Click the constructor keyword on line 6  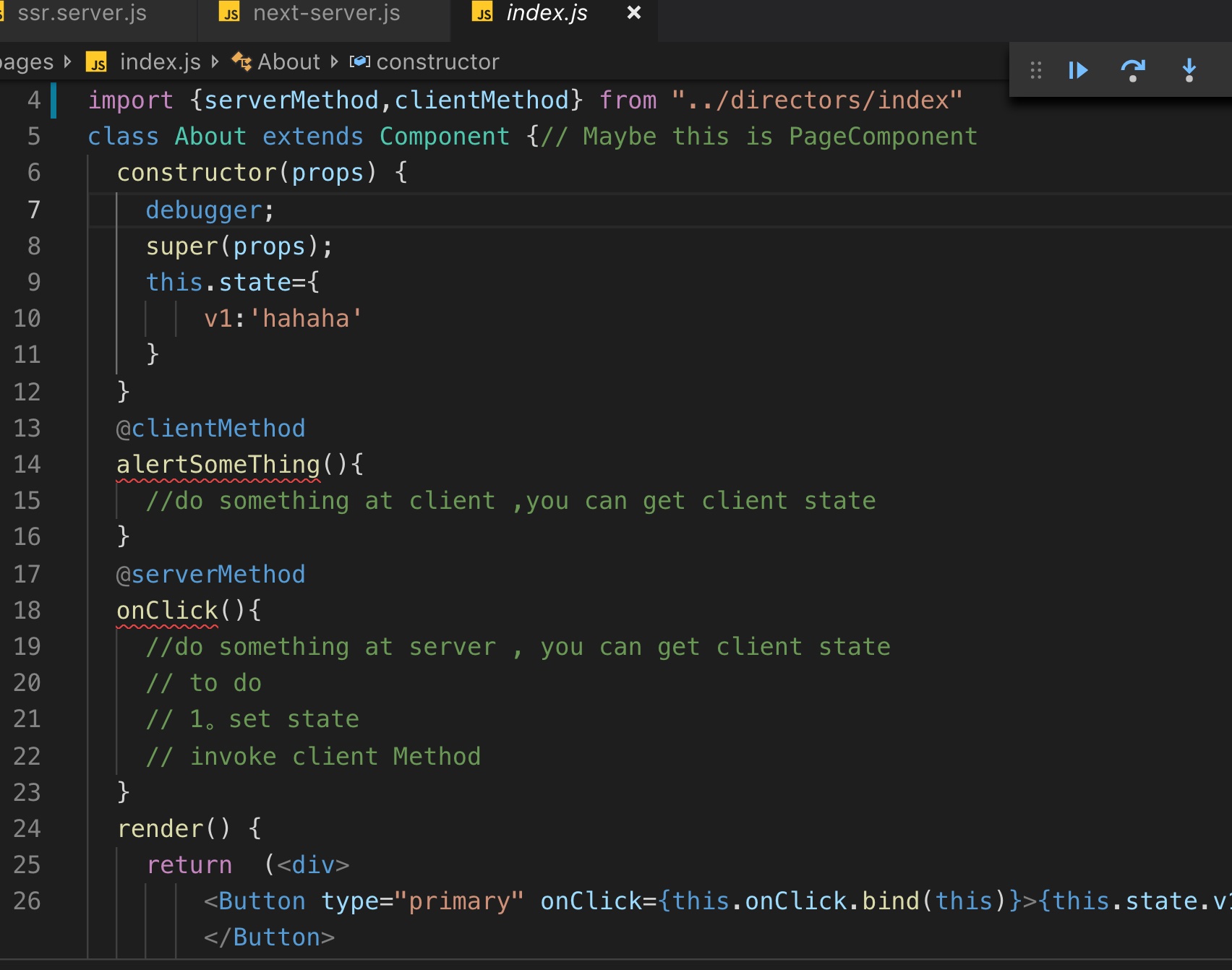click(x=197, y=173)
